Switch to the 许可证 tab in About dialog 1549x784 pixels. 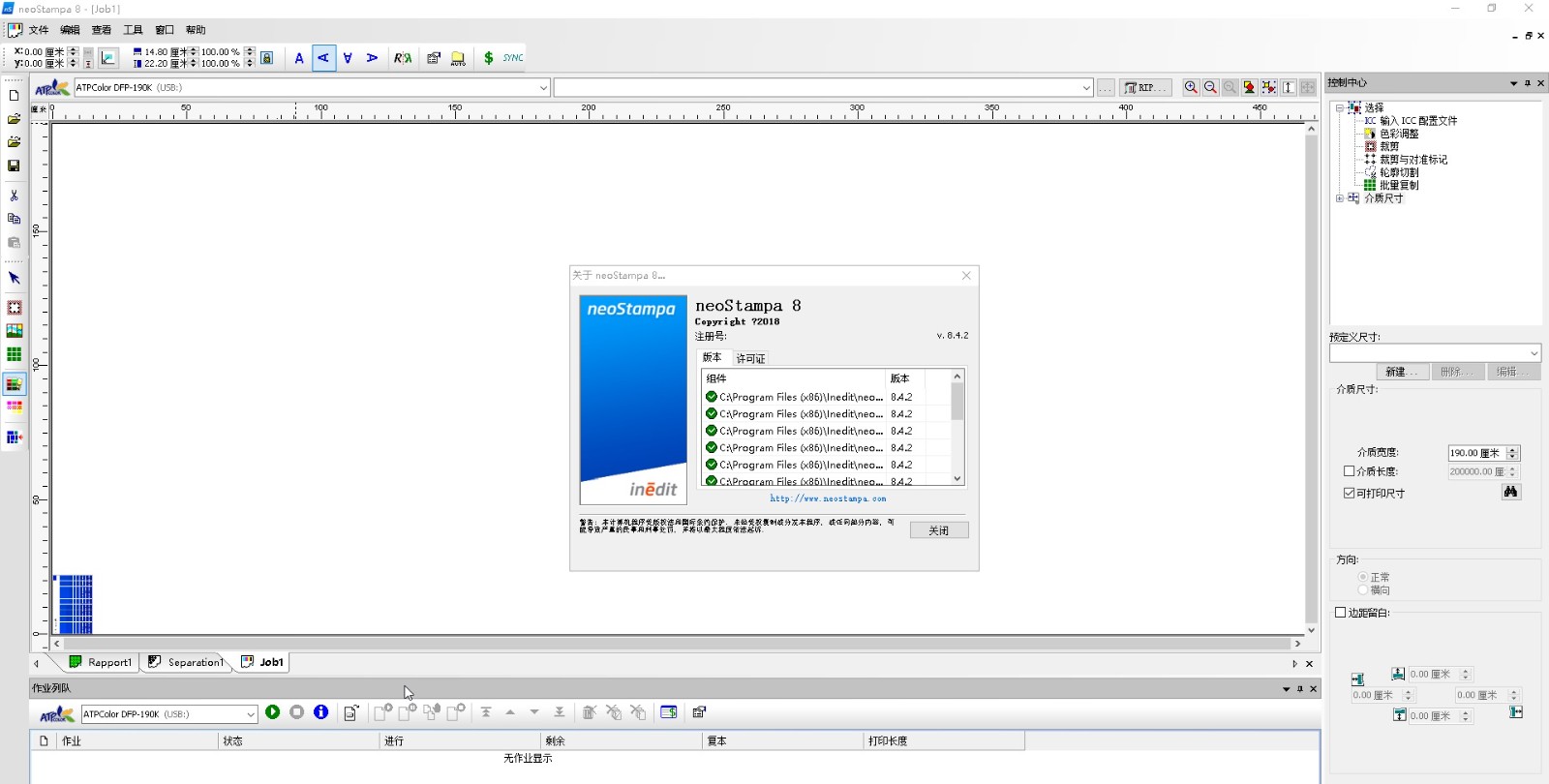tap(750, 358)
